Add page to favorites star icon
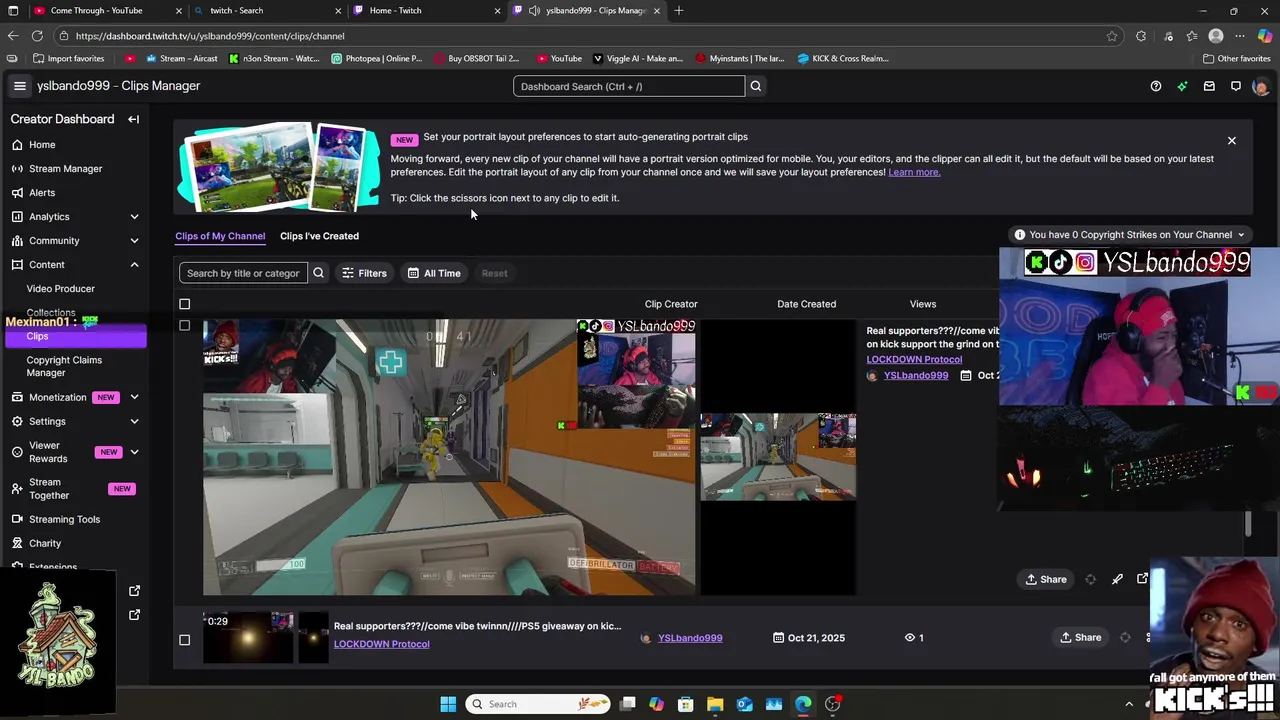The width and height of the screenshot is (1280, 720). pyautogui.click(x=1112, y=36)
